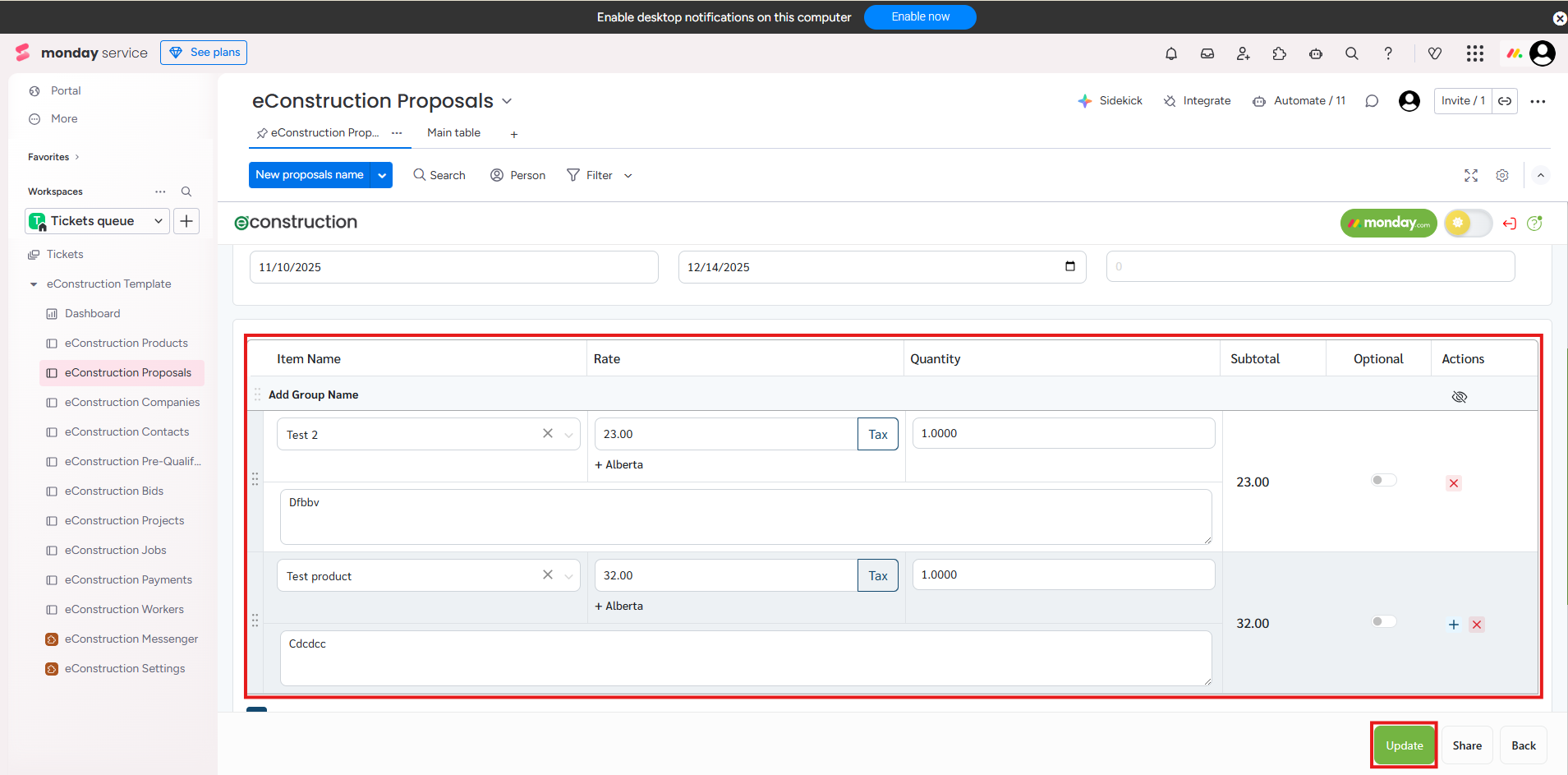Open board settings gear icon
The image size is (1568, 775).
1502,175
